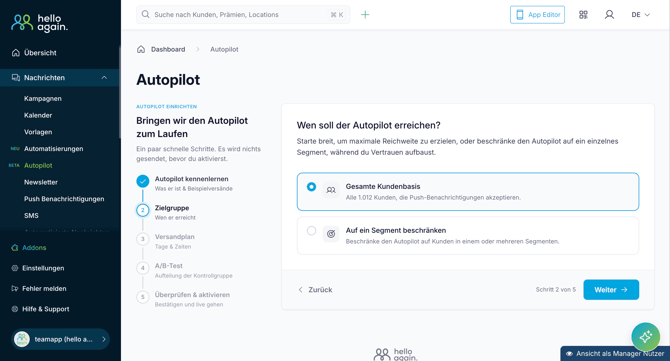
Task: Select the Überprüfen & aktivieren step five circle
Action: tap(143, 297)
